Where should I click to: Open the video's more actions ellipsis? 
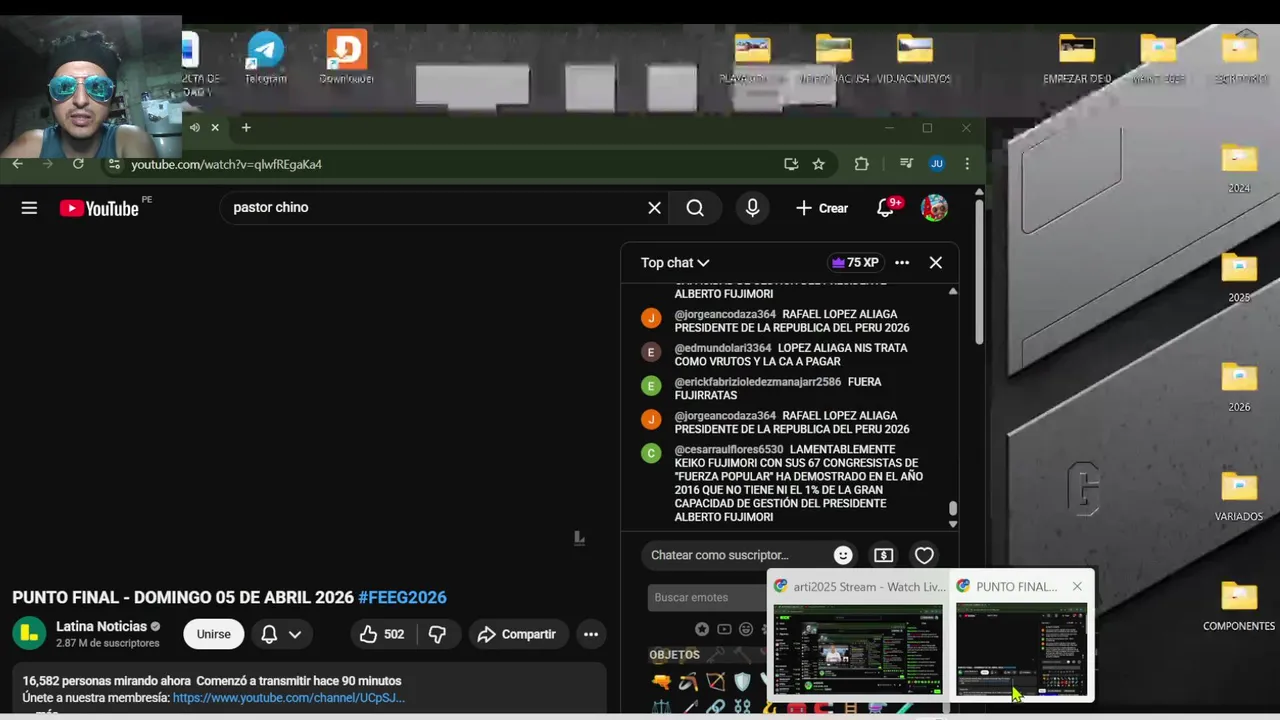pos(591,634)
